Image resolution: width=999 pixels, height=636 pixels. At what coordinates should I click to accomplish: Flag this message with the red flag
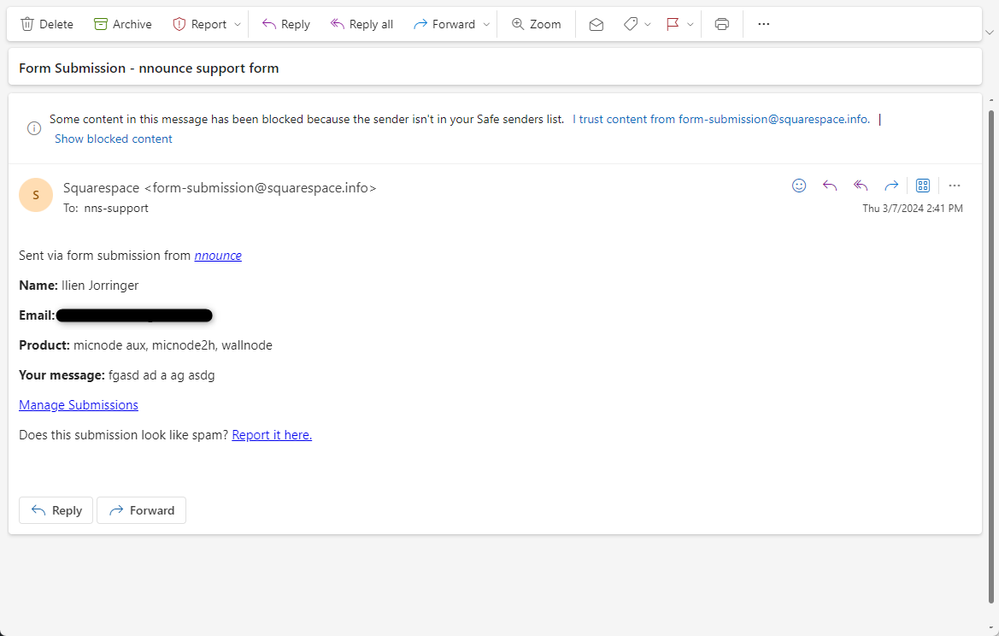point(672,24)
